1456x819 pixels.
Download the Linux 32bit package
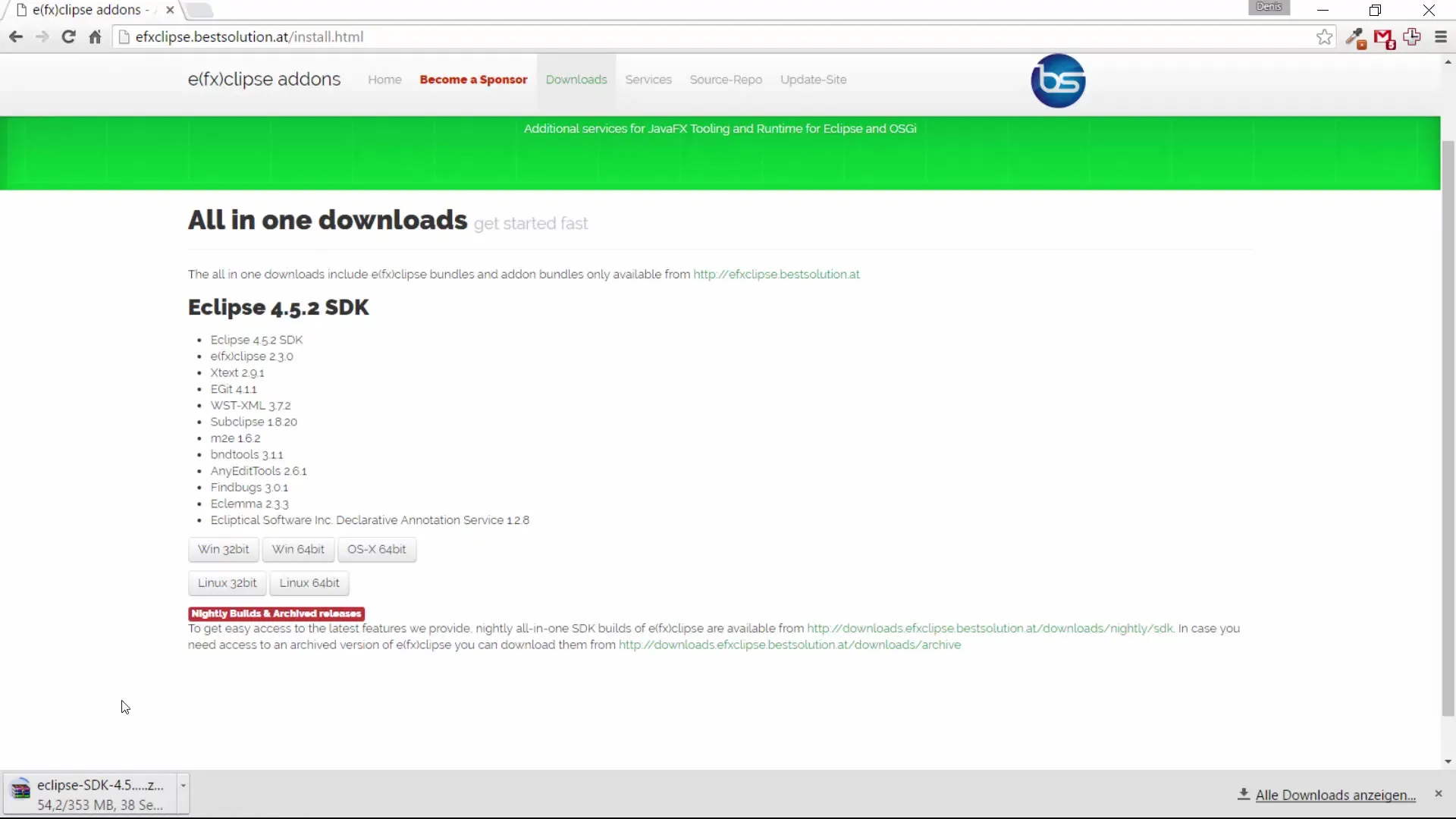tap(227, 583)
